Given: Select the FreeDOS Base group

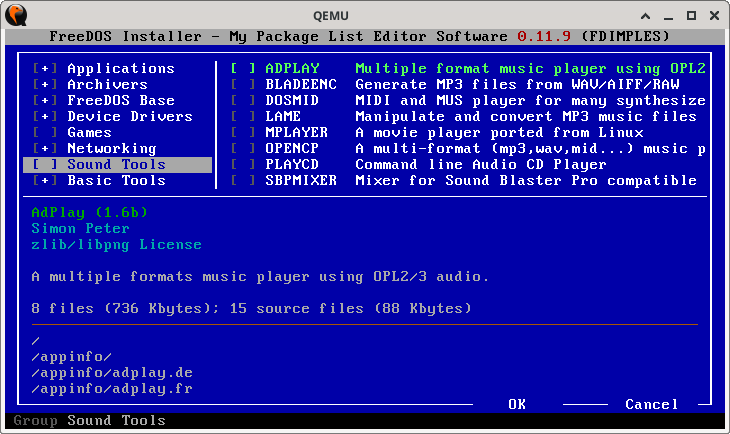Looking at the screenshot, I should point(121,100).
